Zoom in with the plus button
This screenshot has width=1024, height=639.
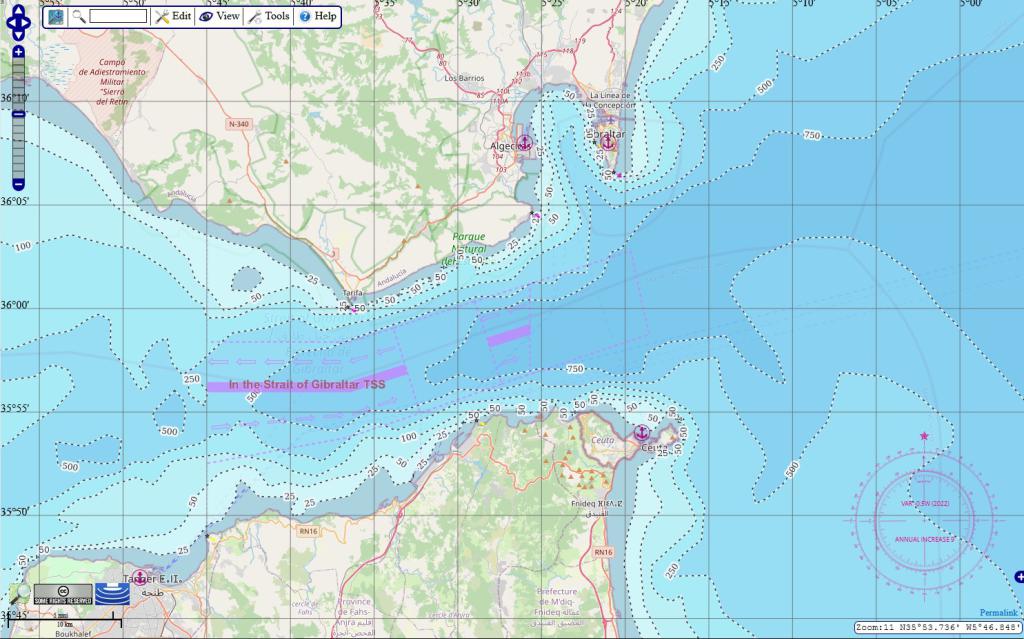(18, 51)
